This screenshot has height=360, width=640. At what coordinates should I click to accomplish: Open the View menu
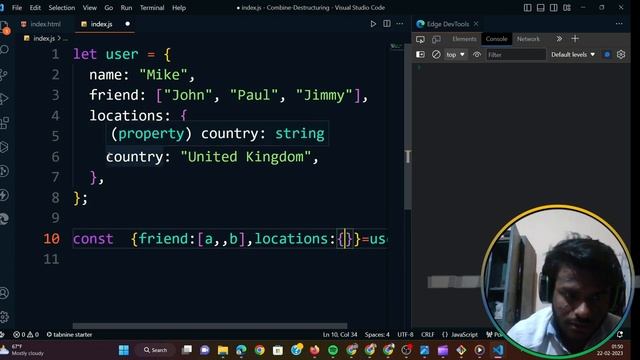(x=89, y=8)
